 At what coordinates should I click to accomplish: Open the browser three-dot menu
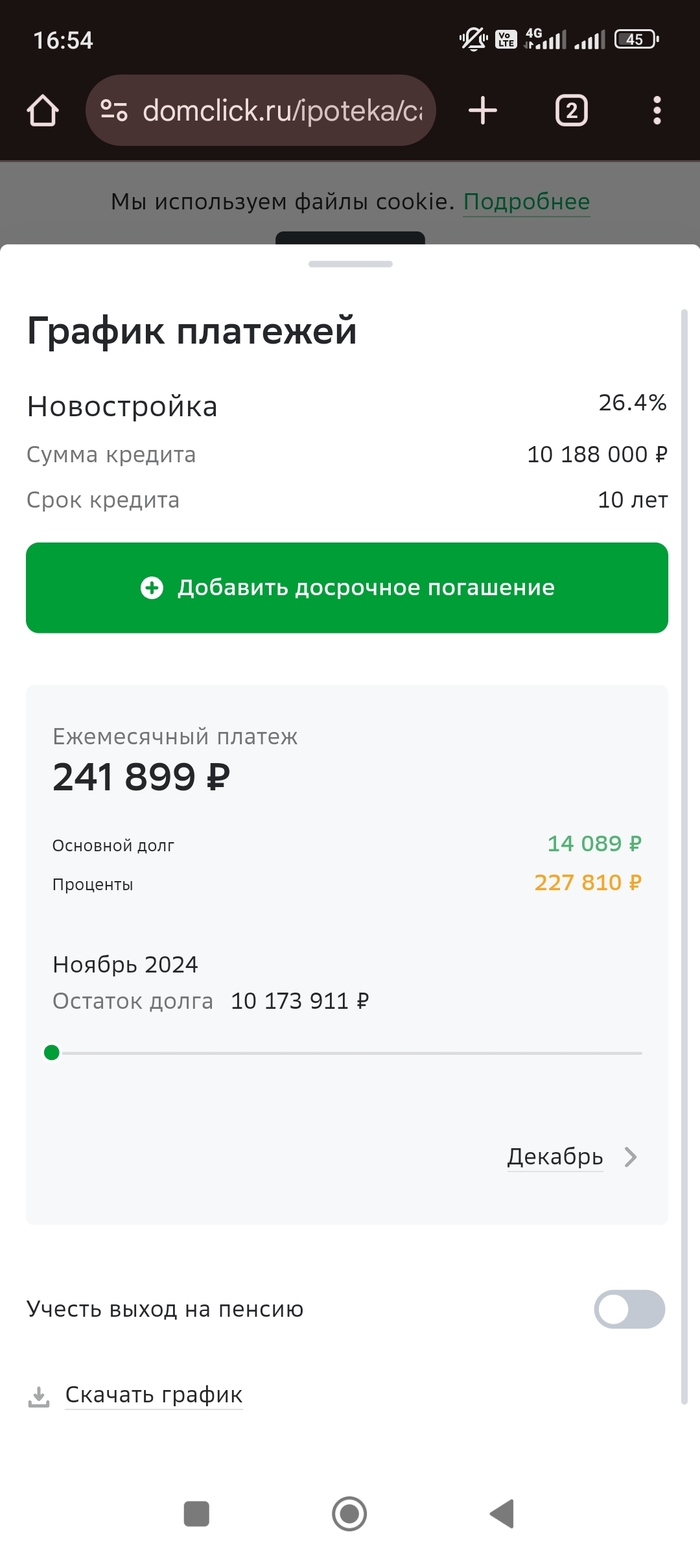[x=657, y=110]
